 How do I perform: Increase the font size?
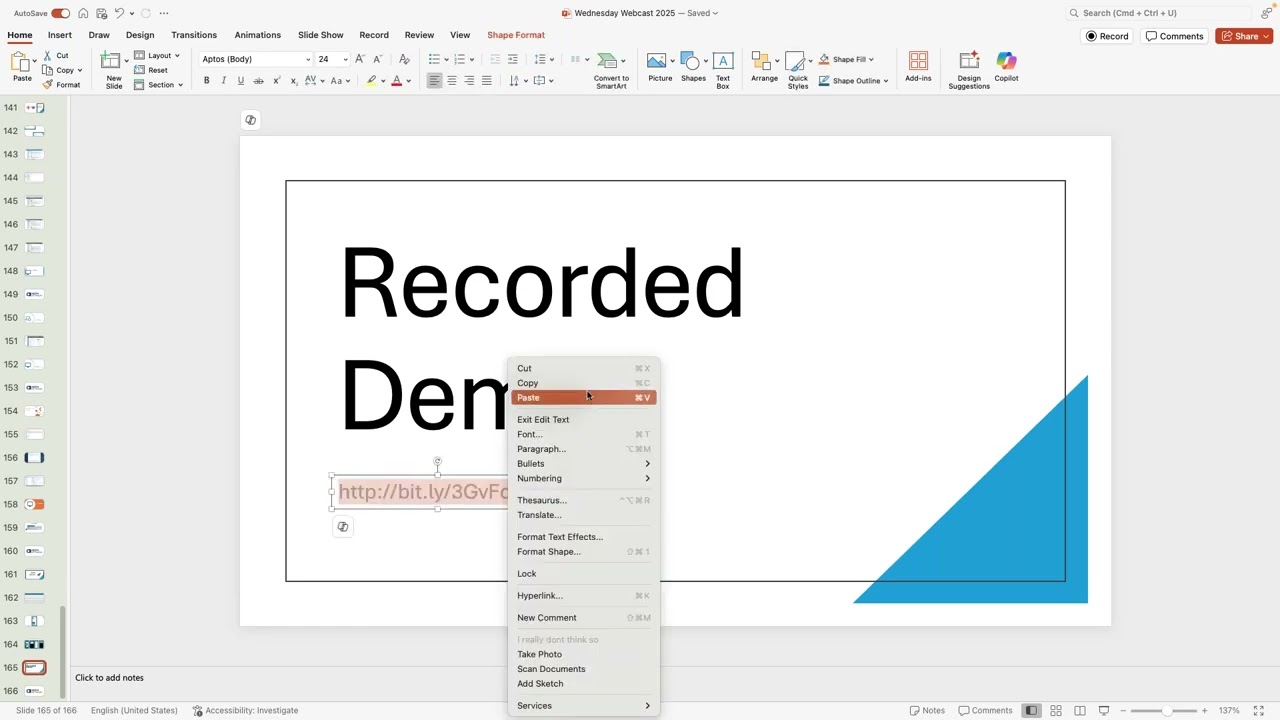coord(360,59)
